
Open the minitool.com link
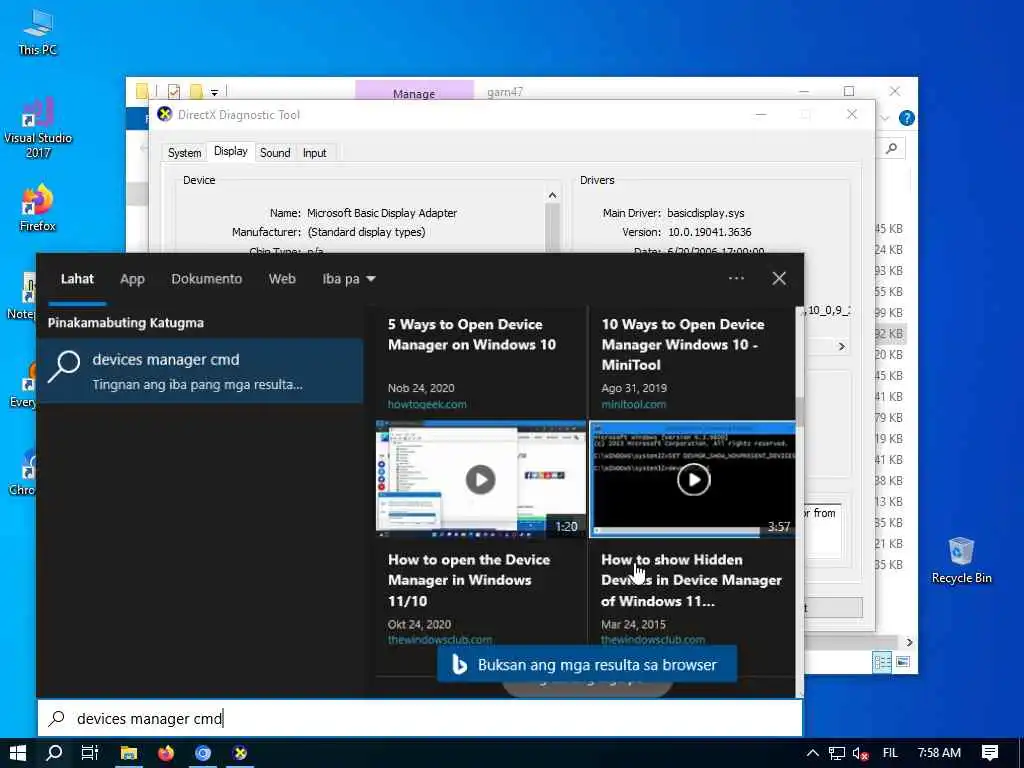[x=633, y=404]
